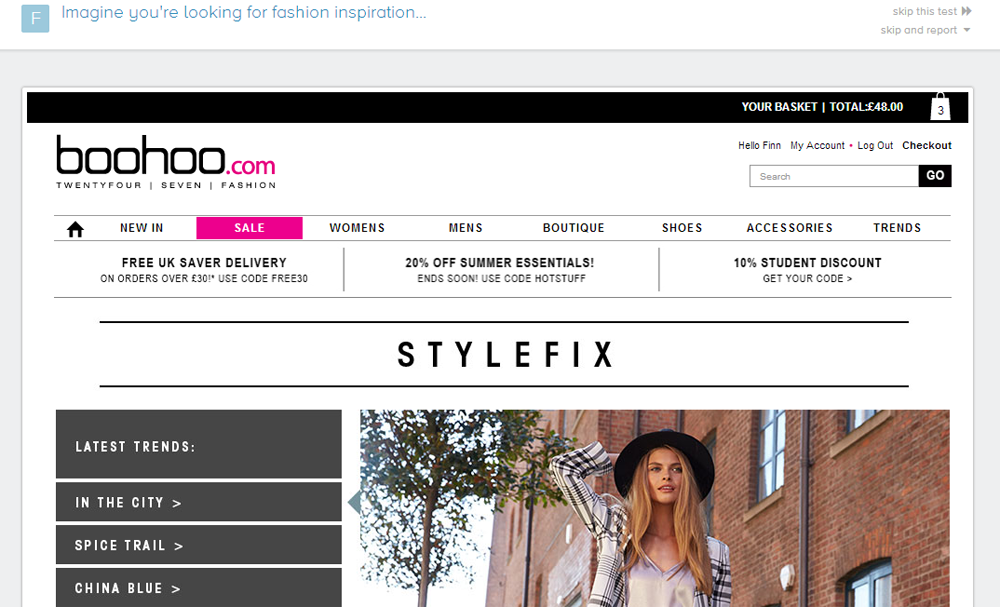The width and height of the screenshot is (1000, 607).
Task: Click the home icon in navigation bar
Action: pyautogui.click(x=75, y=229)
